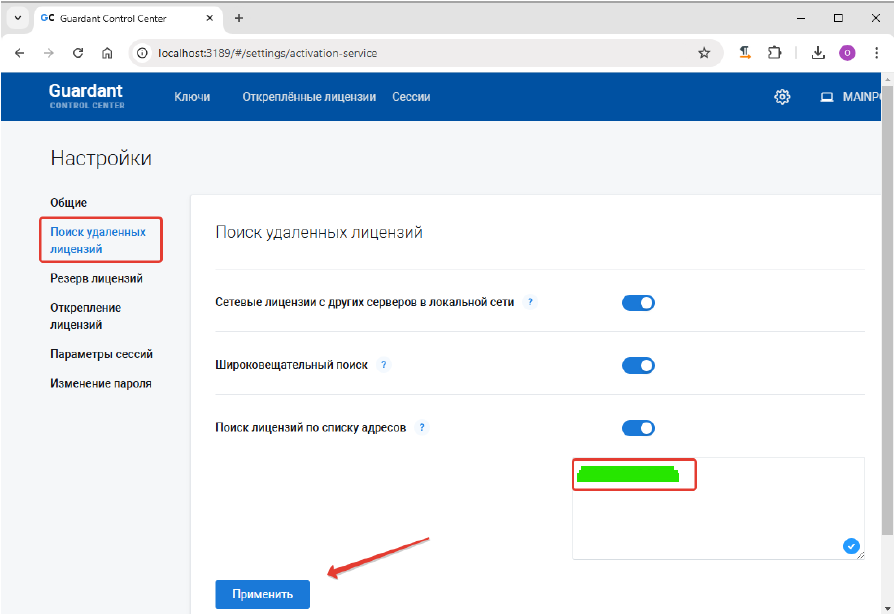Viewport: 894px width, 614px height.
Task: Open Открепление лицензий settings
Action: [x=86, y=316]
